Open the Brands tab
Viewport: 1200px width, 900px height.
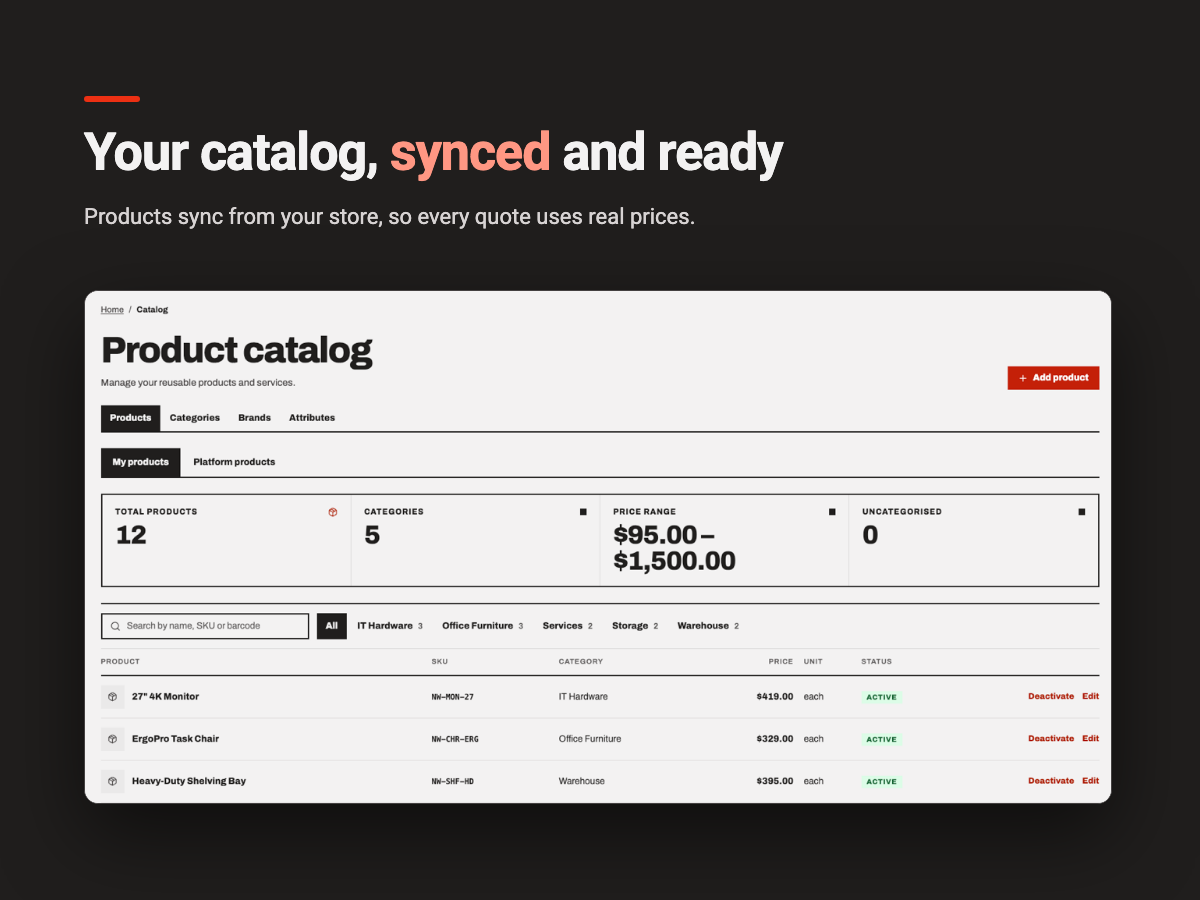point(254,418)
